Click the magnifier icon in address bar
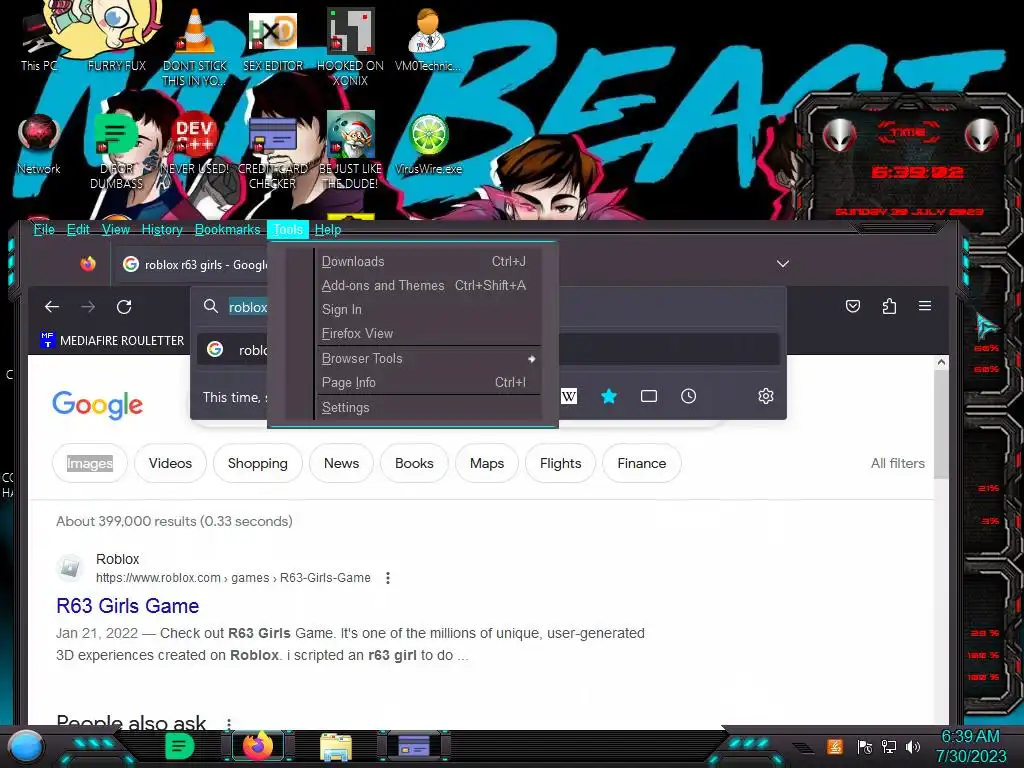 (x=210, y=306)
